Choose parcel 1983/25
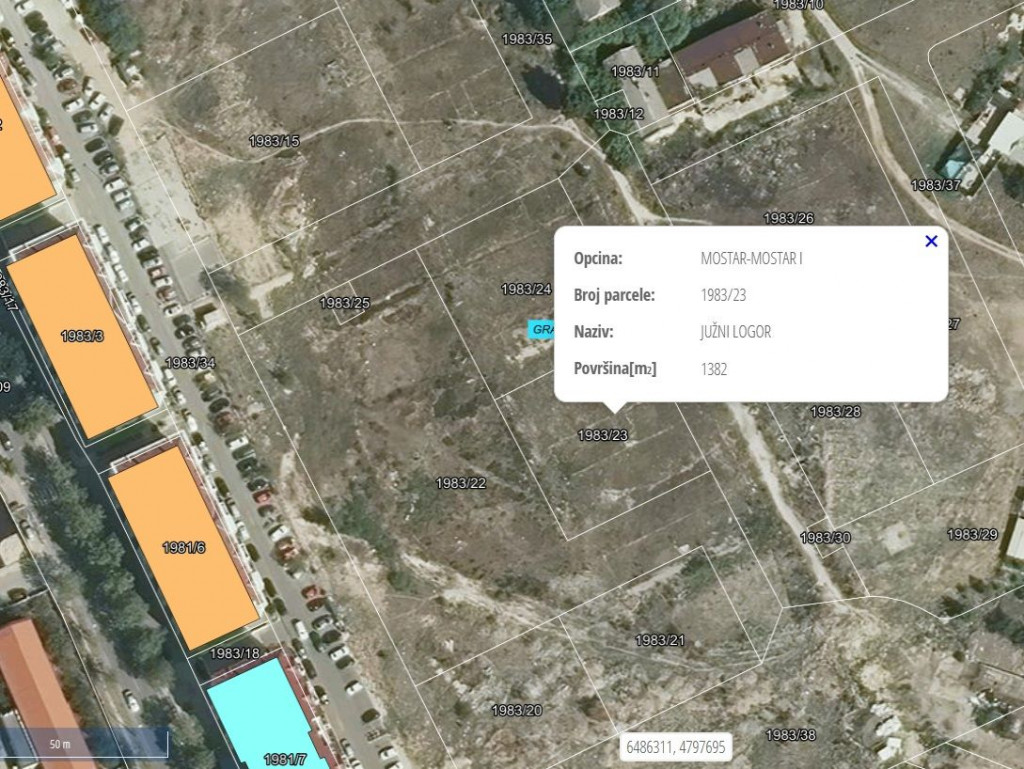Image resolution: width=1024 pixels, height=769 pixels. pos(344,303)
